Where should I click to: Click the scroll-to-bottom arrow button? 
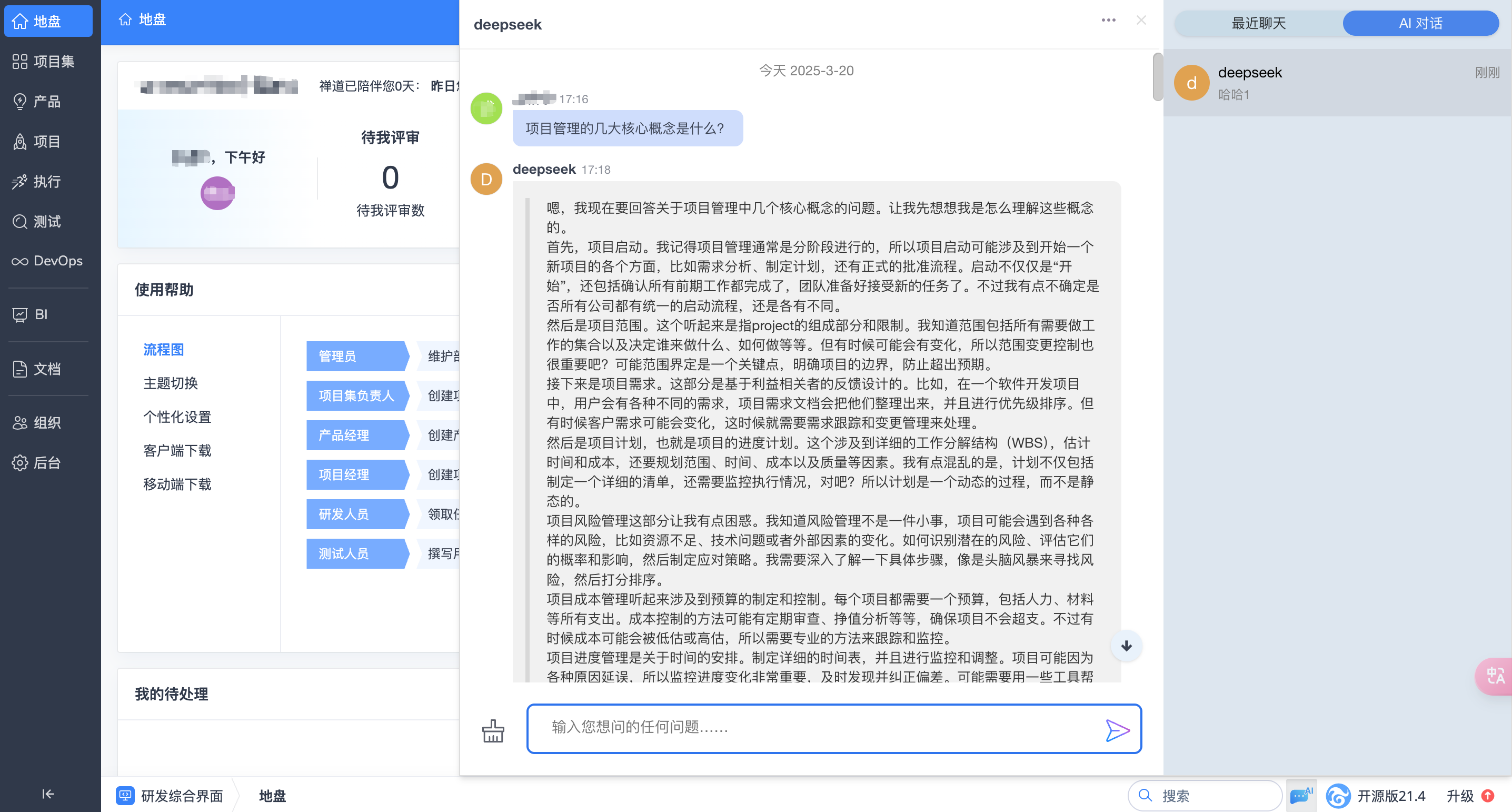click(x=1126, y=646)
